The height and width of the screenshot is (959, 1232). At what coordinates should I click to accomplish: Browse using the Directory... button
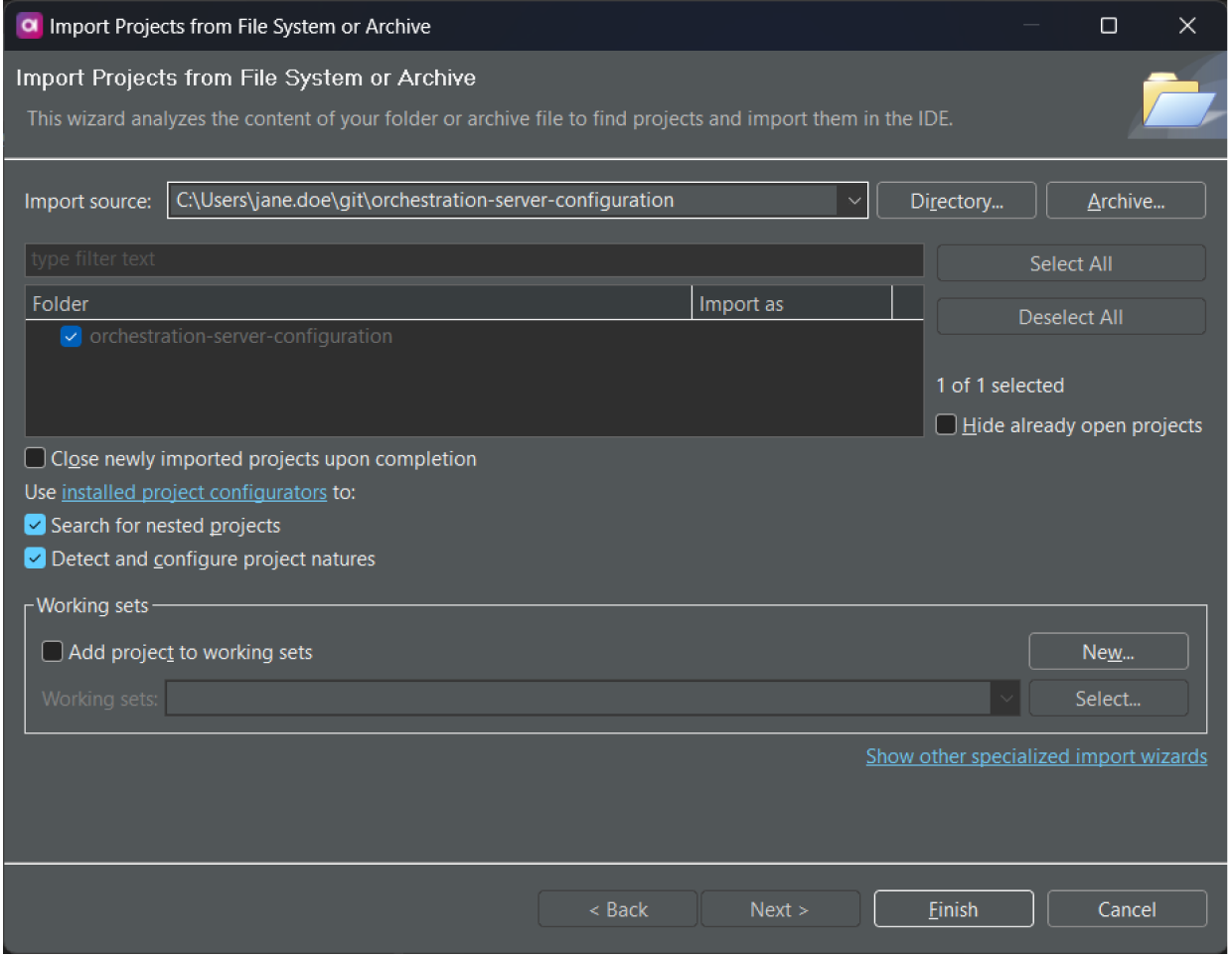click(x=956, y=201)
